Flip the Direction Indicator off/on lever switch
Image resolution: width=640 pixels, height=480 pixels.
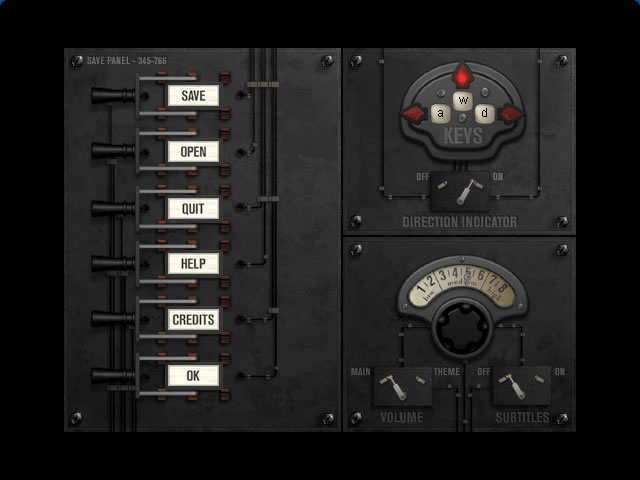460,190
